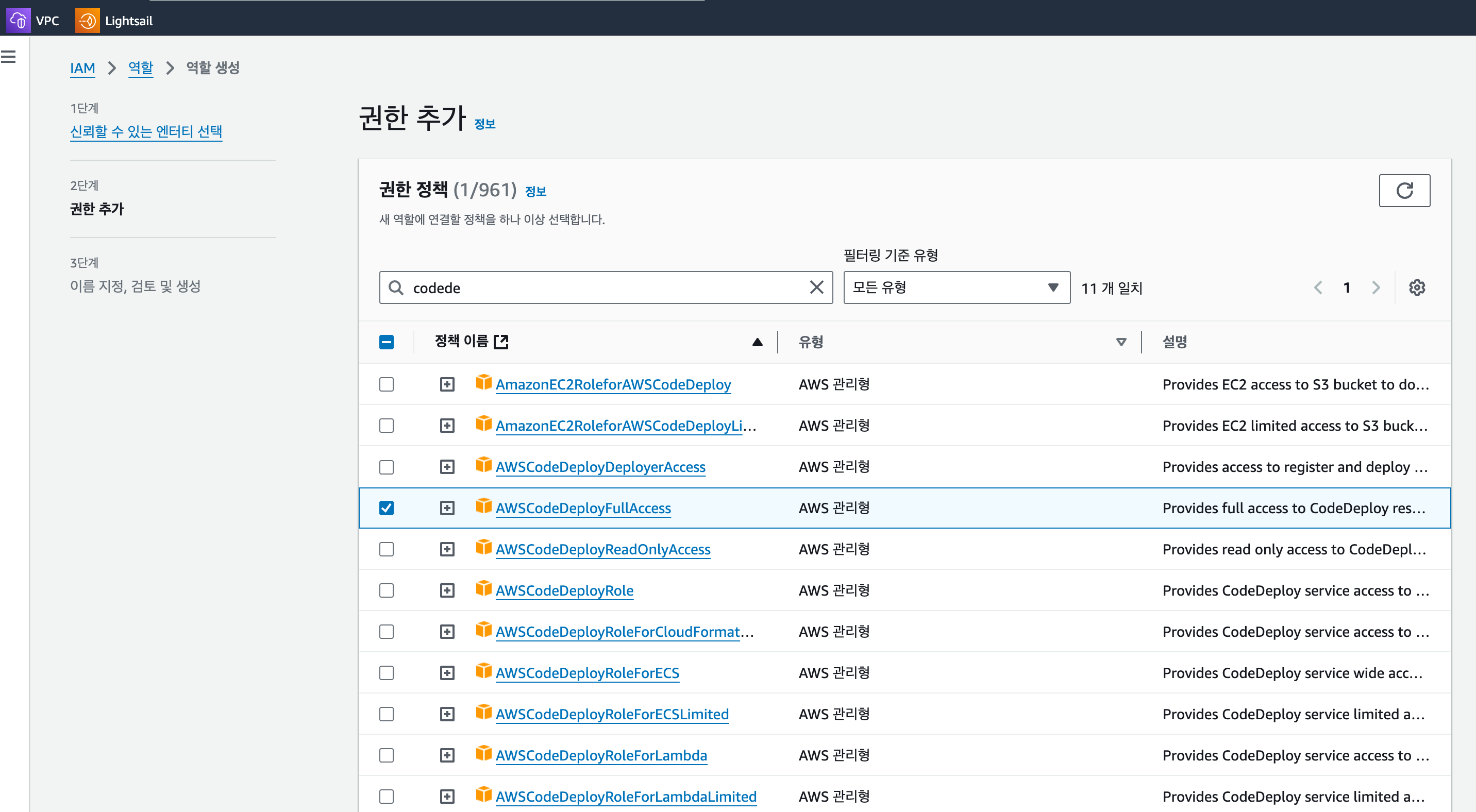The image size is (1476, 812).
Task: Clear the codede search text
Action: click(816, 287)
